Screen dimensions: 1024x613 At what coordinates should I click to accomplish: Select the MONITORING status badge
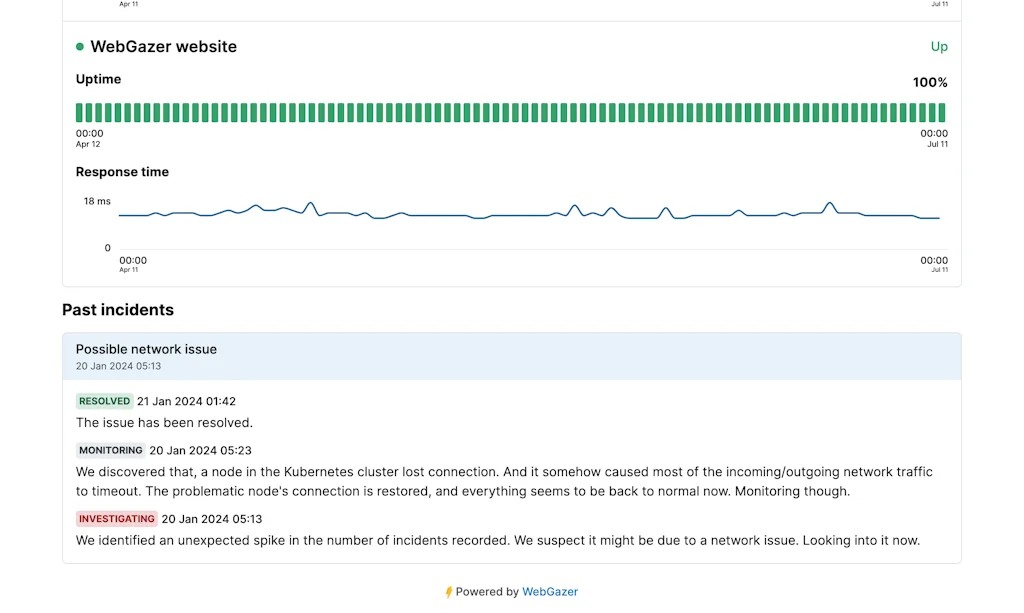(x=110, y=450)
